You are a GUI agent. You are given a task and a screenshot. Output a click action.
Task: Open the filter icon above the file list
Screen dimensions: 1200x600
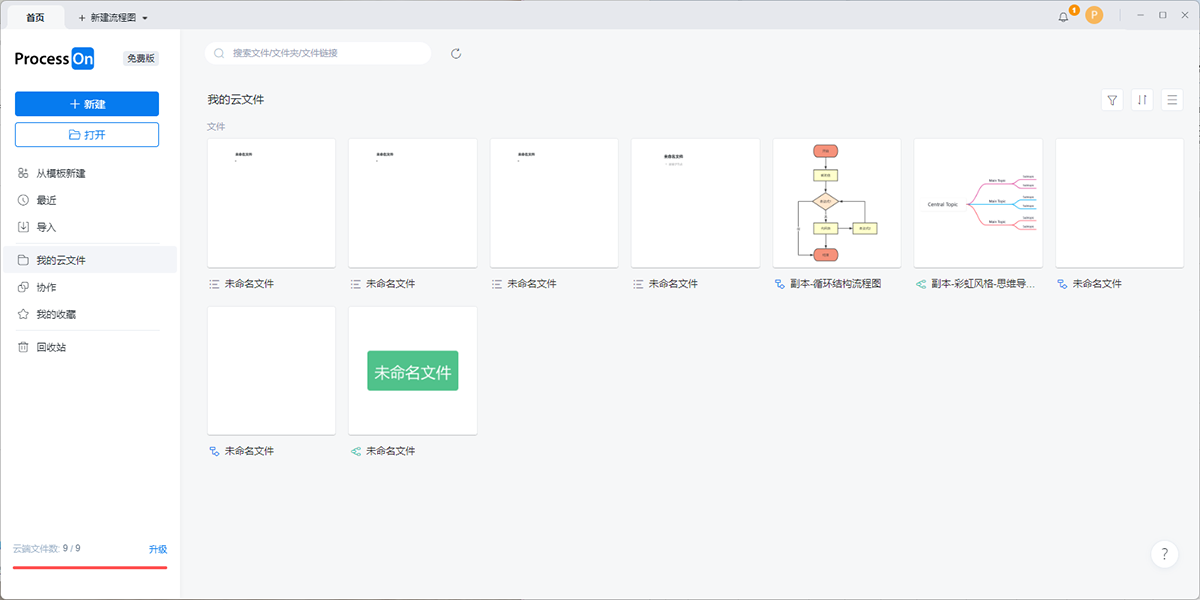pyautogui.click(x=1111, y=99)
